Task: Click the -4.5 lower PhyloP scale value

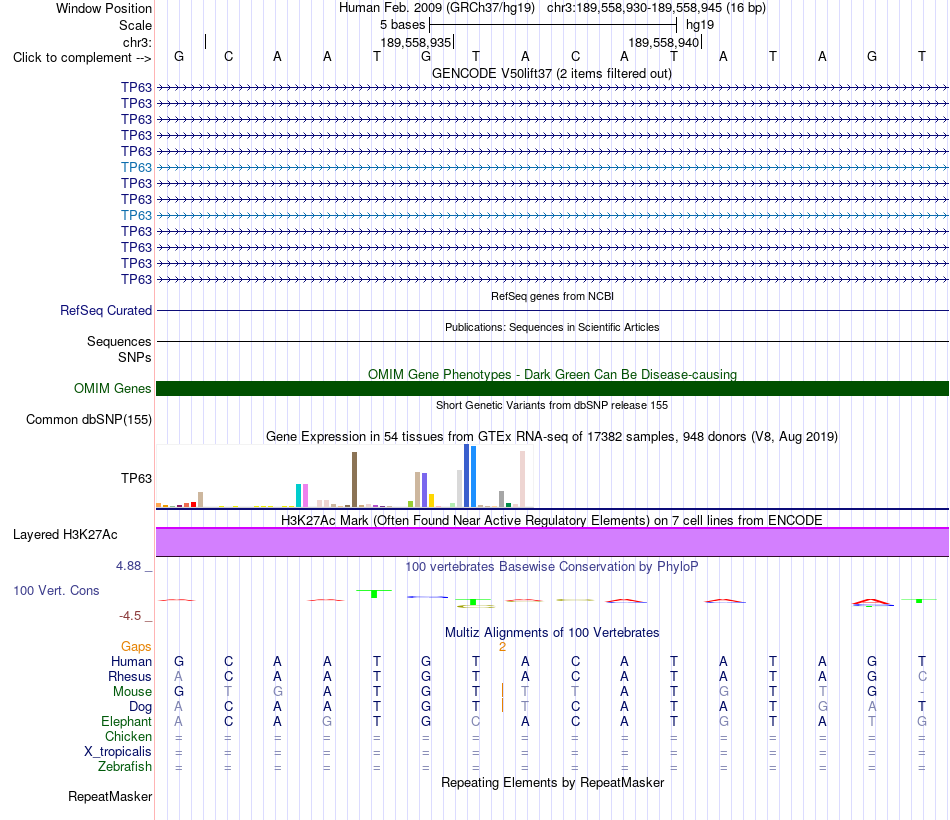Action: tap(130, 616)
